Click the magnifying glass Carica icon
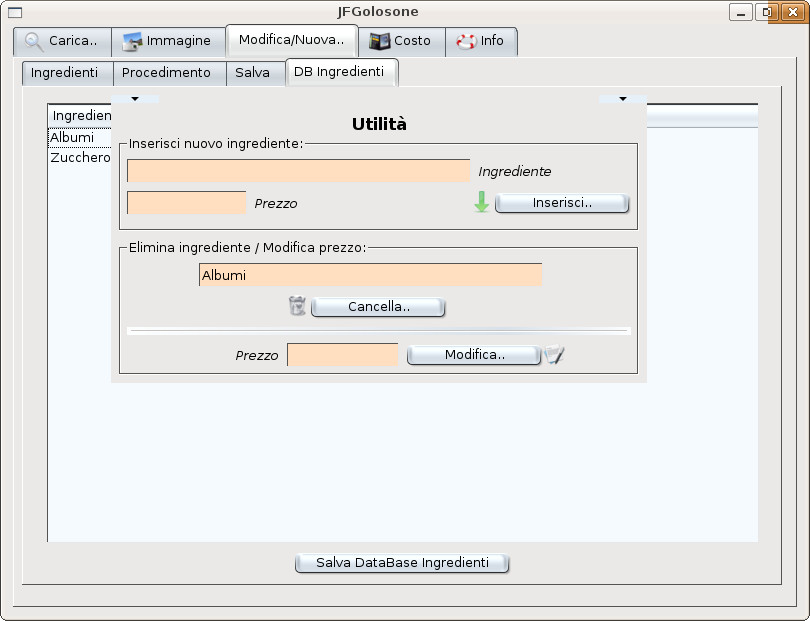Viewport: 810px width, 621px height. point(34,41)
